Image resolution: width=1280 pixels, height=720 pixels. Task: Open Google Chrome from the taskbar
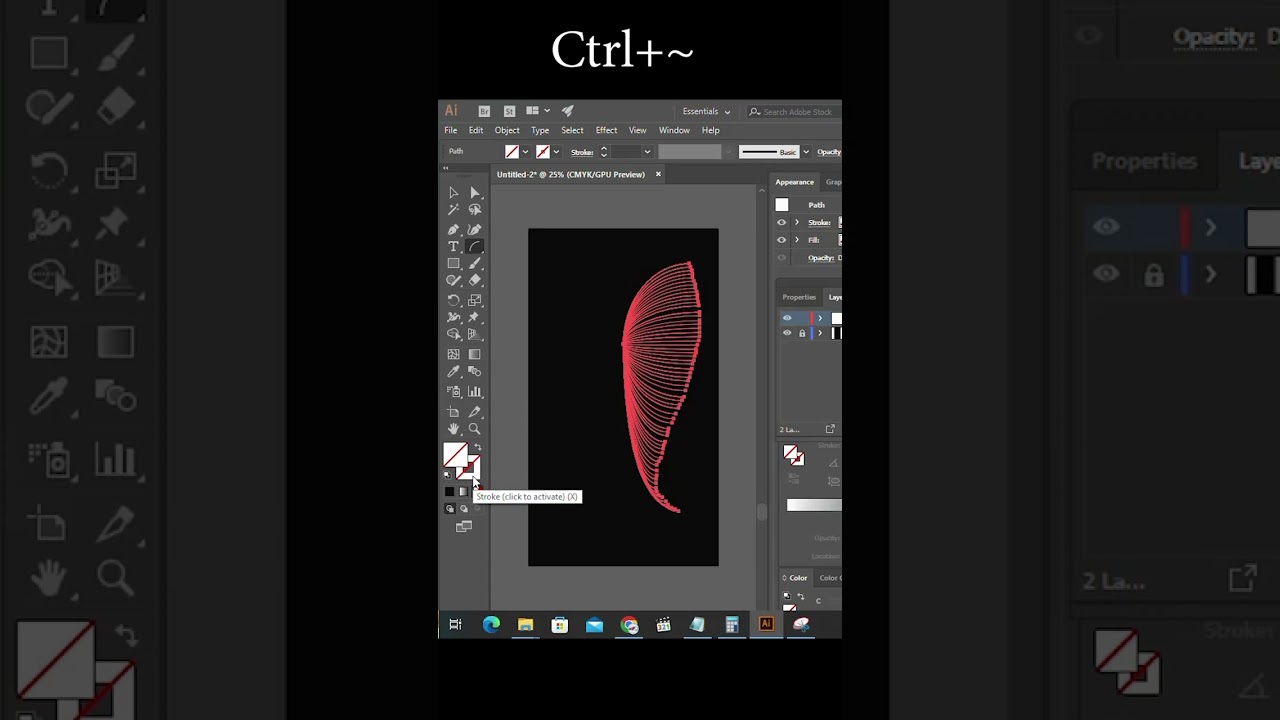point(629,625)
